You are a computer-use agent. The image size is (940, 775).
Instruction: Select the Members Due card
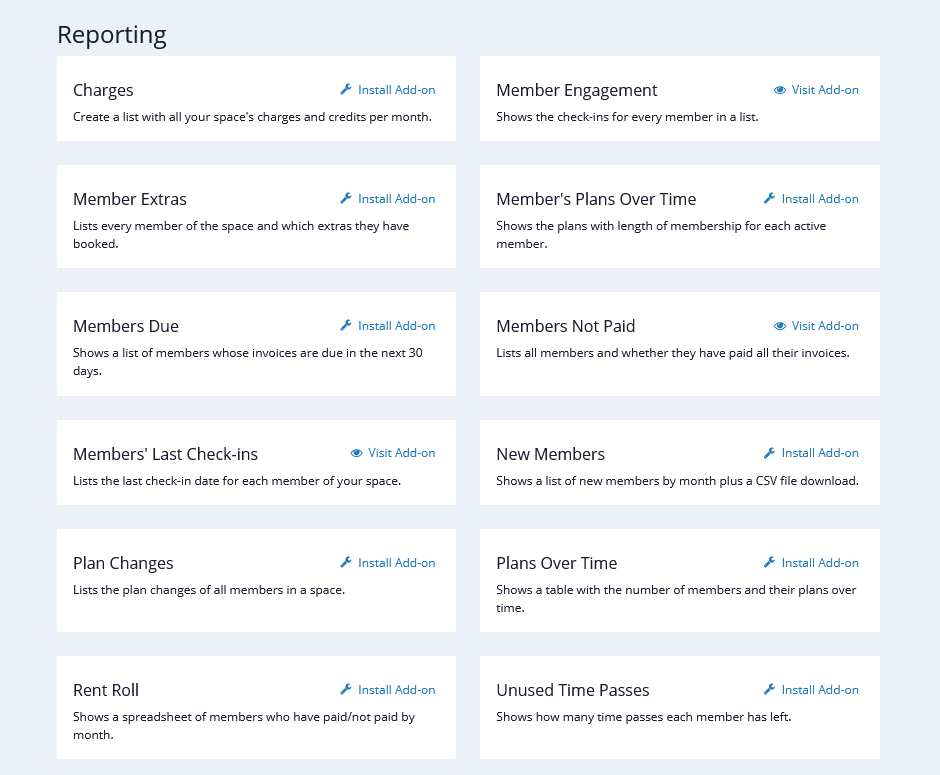tap(256, 344)
